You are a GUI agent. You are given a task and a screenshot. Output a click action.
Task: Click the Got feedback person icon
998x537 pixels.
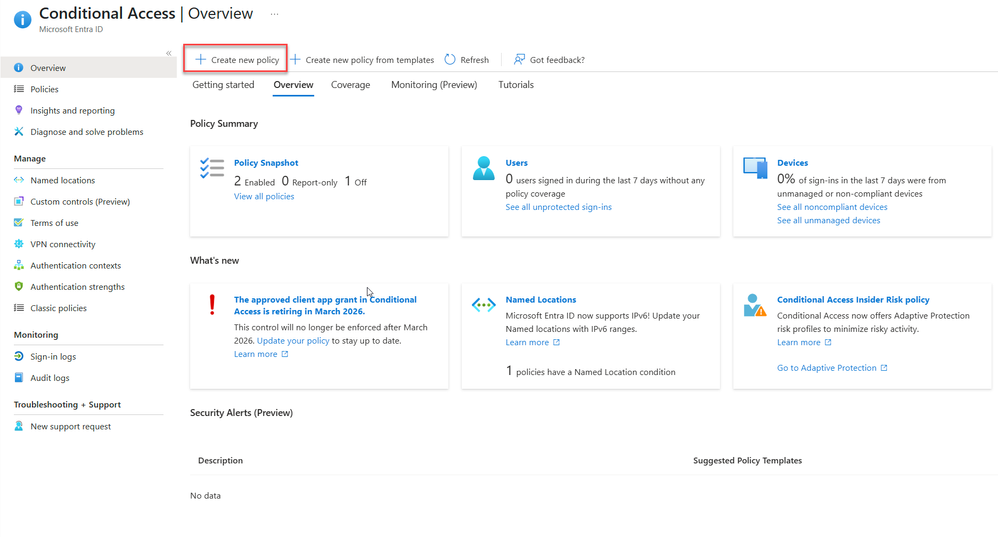tap(519, 59)
